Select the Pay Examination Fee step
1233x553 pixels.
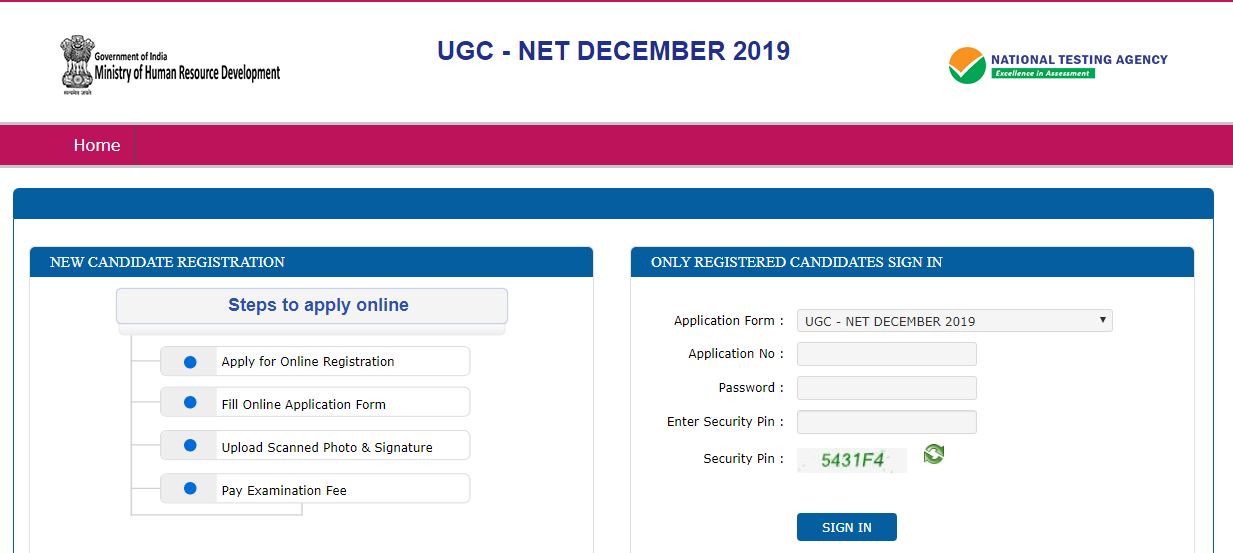tap(284, 491)
